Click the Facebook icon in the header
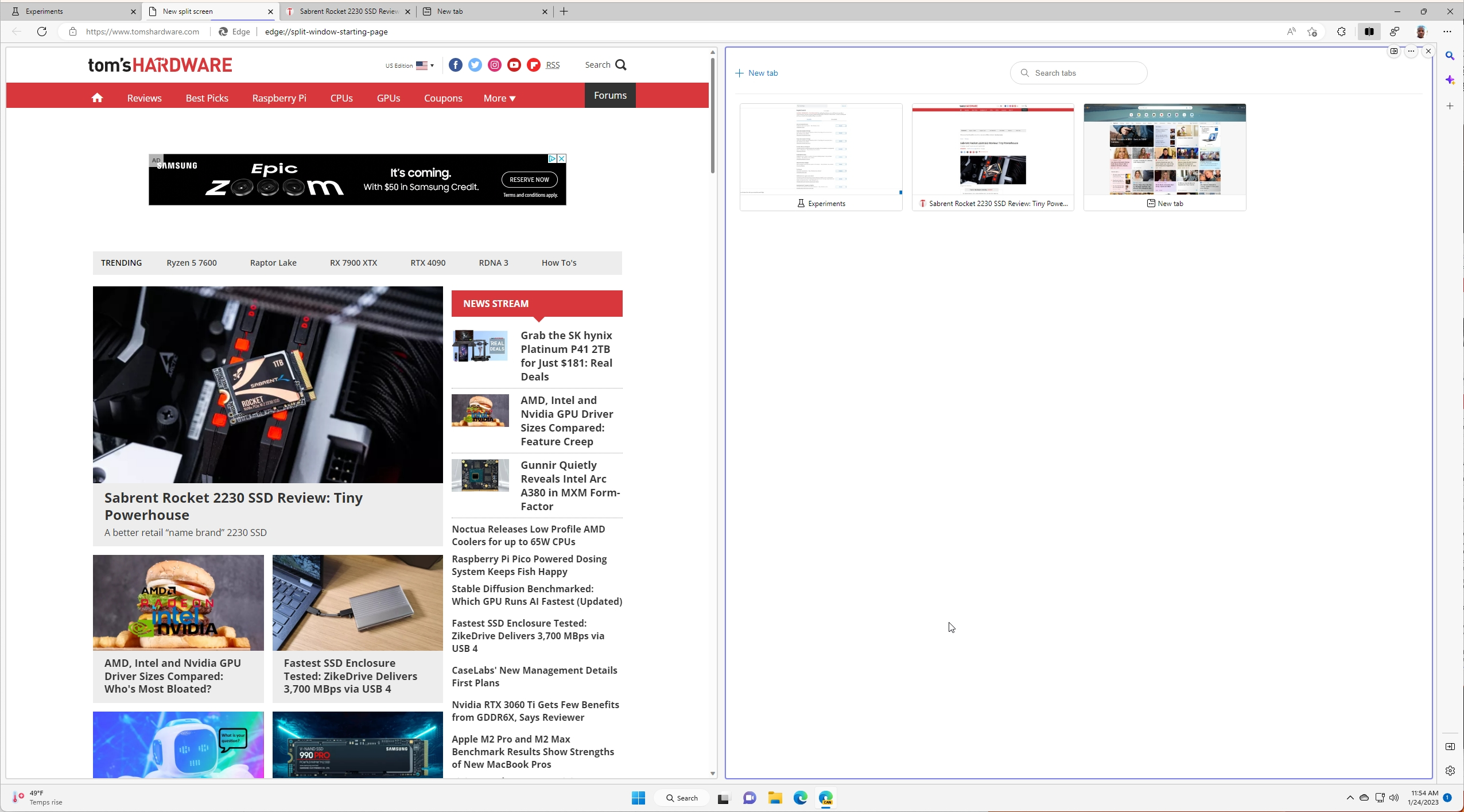Viewport: 1464px width, 812px height. pos(455,64)
